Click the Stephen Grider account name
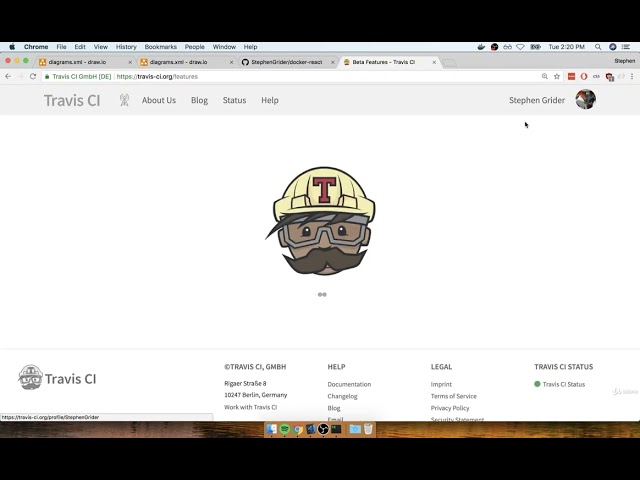The width and height of the screenshot is (640, 480). coord(537,100)
